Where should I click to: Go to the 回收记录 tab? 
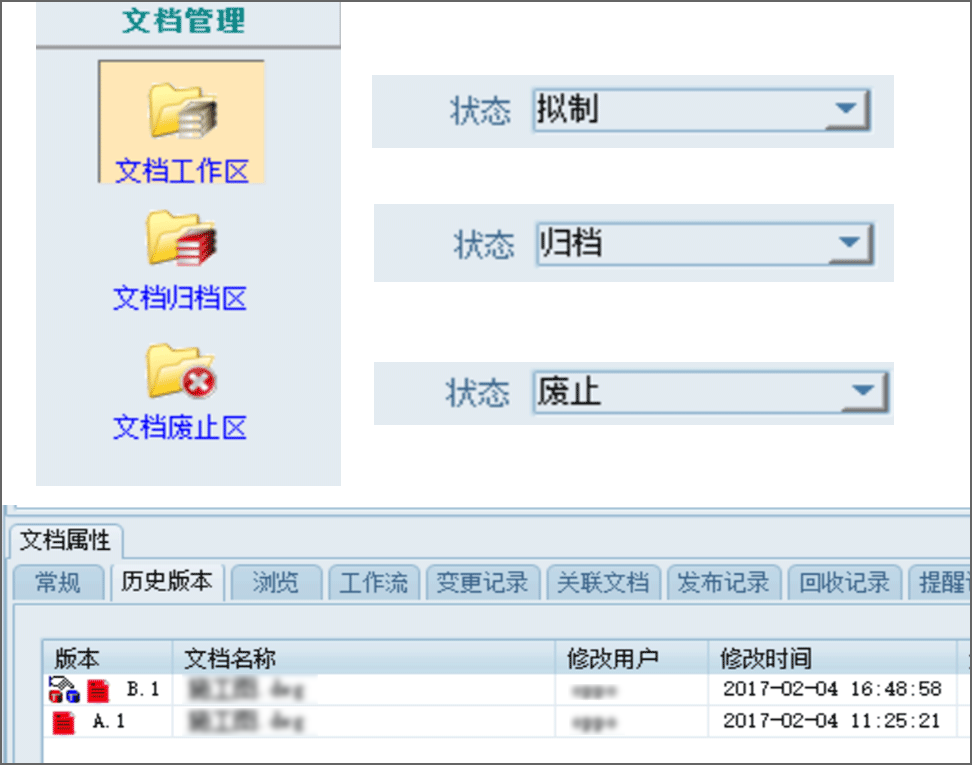(x=844, y=582)
